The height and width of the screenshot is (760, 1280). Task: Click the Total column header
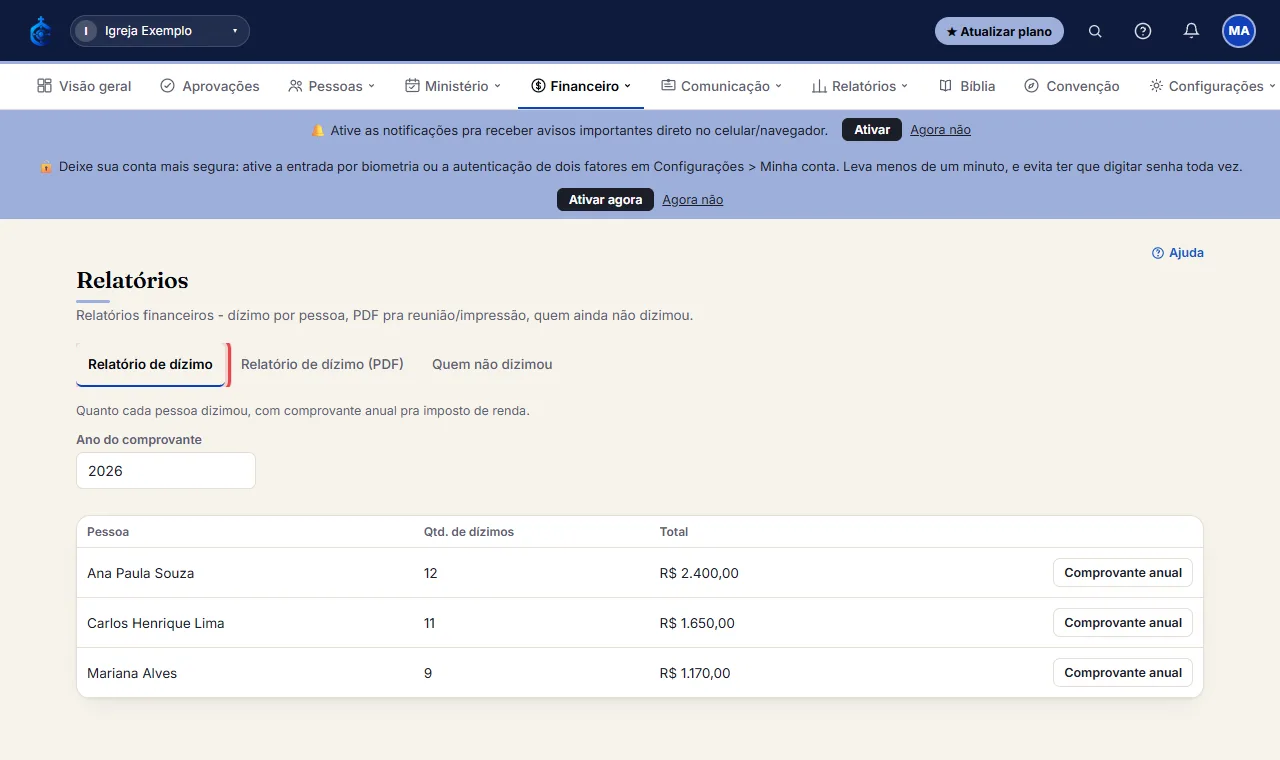click(x=674, y=532)
